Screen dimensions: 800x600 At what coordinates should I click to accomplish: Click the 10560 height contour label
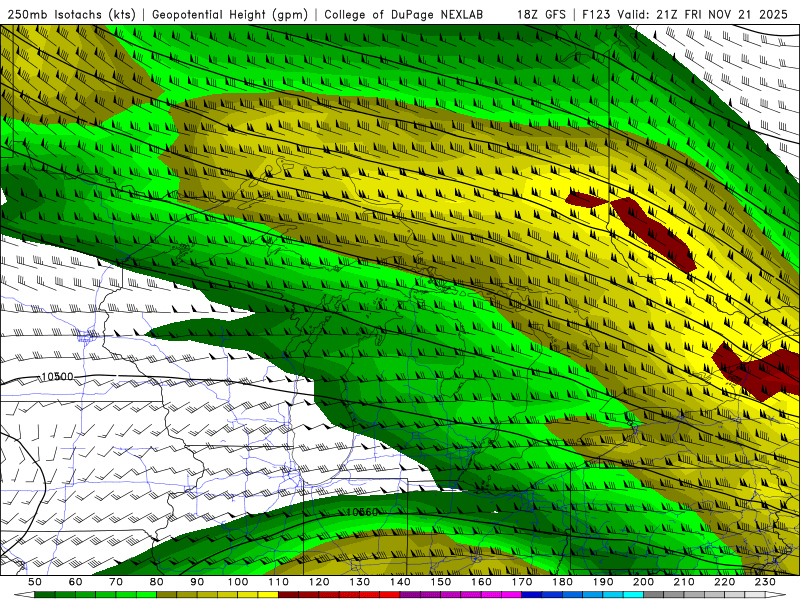tap(362, 512)
